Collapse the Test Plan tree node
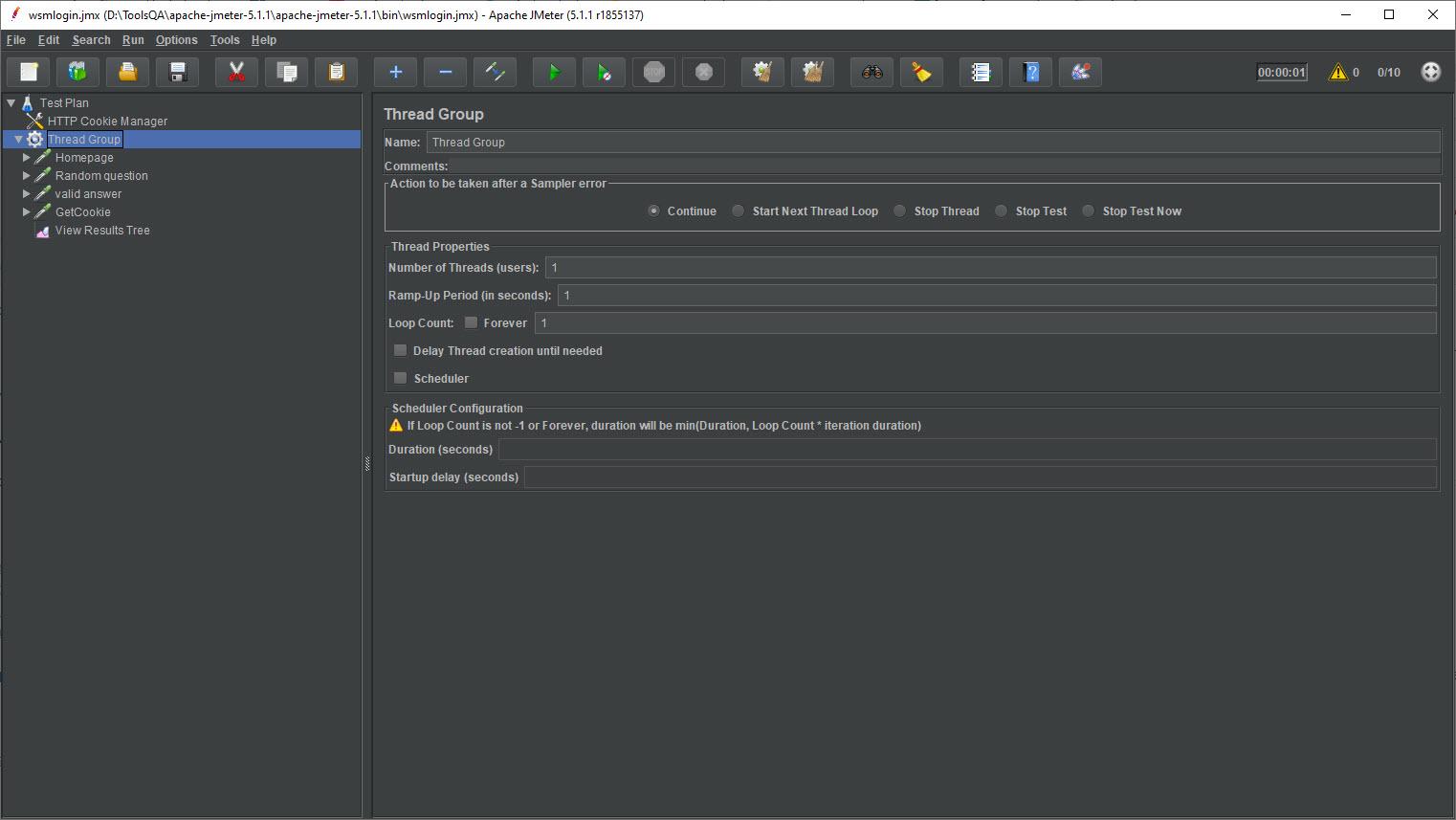 (x=11, y=102)
